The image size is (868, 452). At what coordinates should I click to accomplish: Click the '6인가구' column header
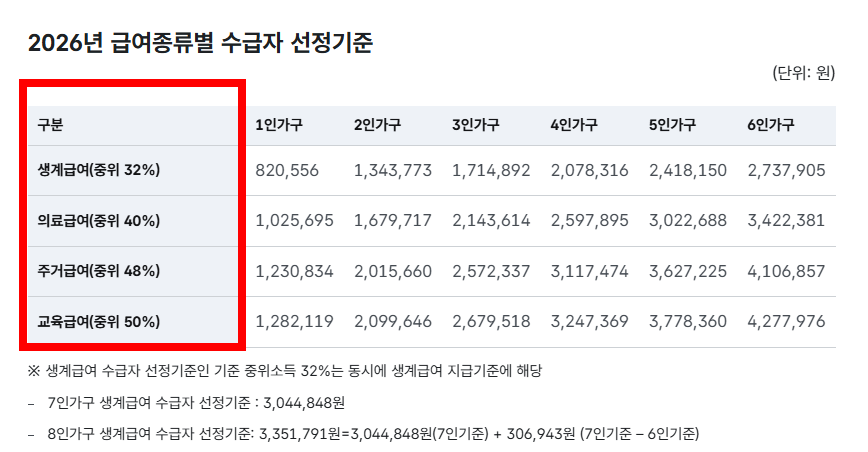click(x=771, y=124)
